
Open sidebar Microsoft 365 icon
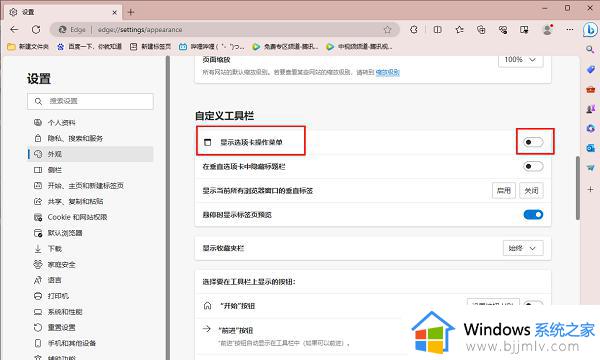590,129
